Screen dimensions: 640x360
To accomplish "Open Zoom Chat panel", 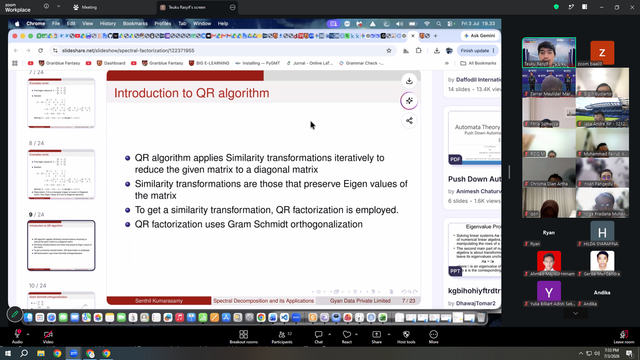I will (x=318, y=337).
